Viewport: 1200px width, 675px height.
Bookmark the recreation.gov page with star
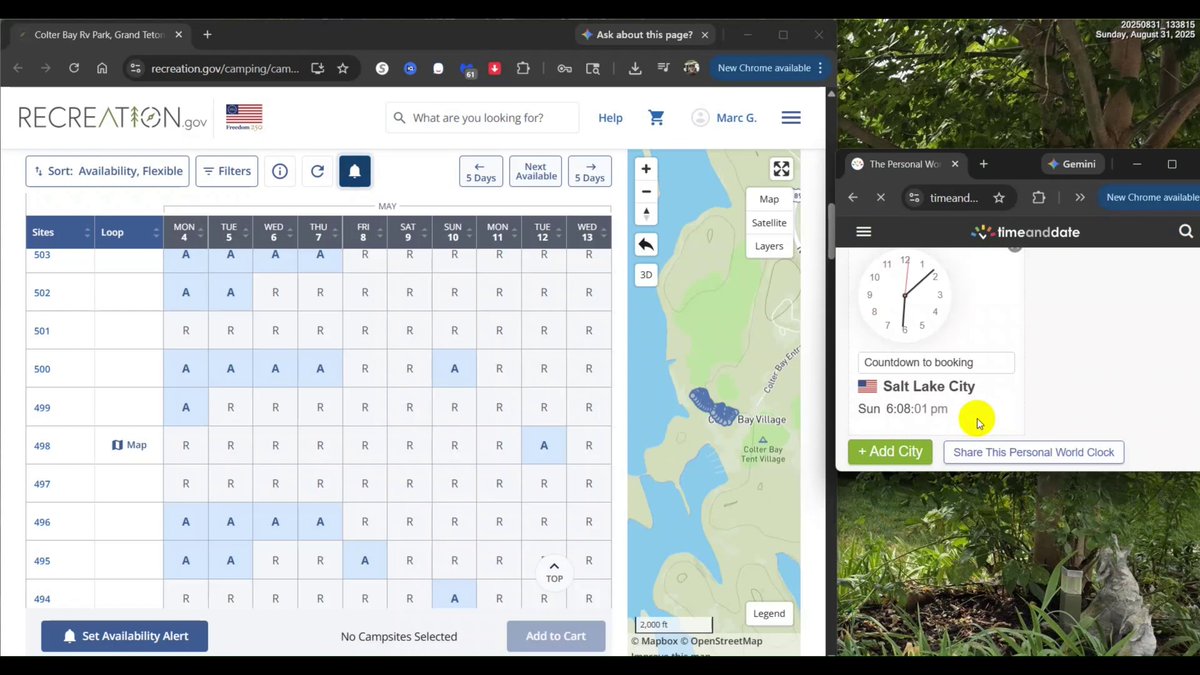coord(343,68)
